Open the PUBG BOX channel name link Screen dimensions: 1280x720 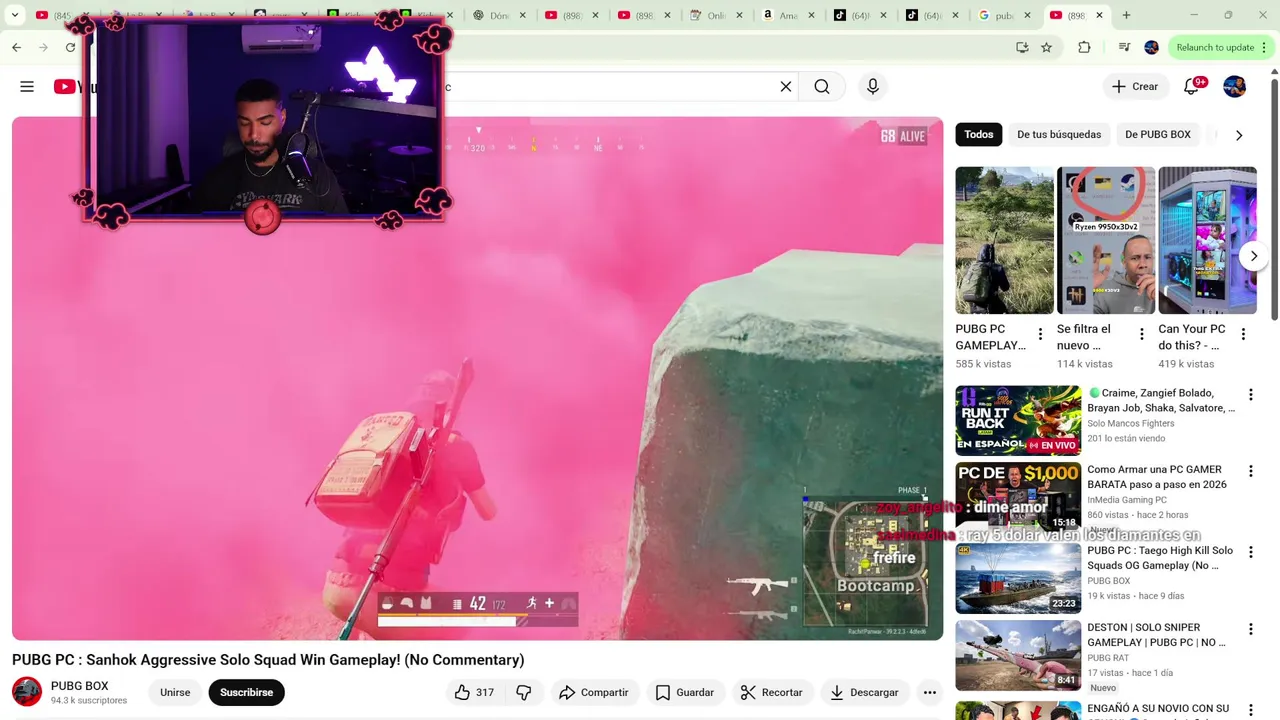point(80,686)
